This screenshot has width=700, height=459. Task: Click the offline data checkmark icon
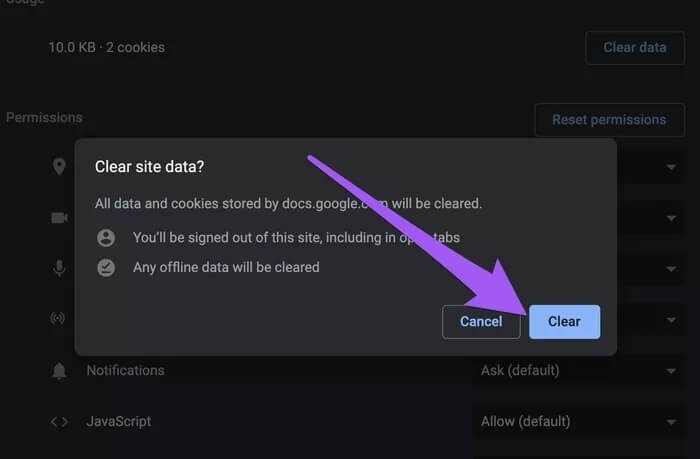point(106,267)
